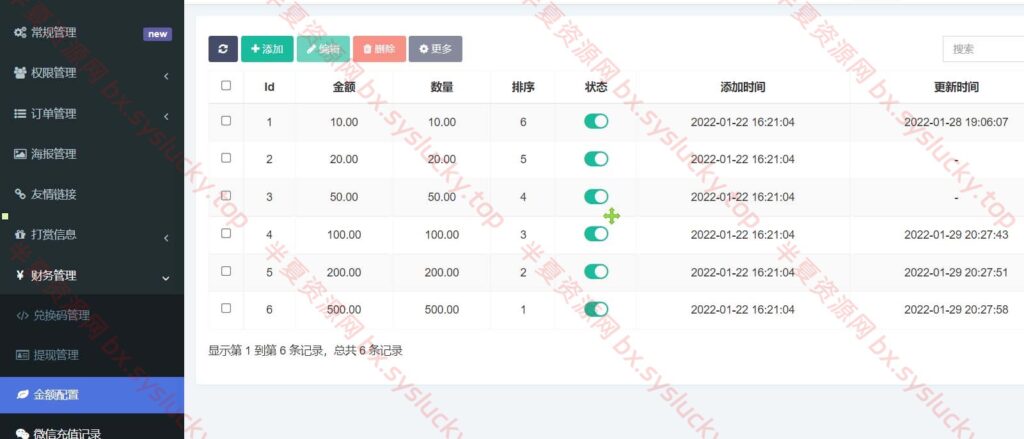Viewport: 1024px width, 439px height.
Task: Open 海报管理 in the sidebar
Action: [x=91, y=155]
